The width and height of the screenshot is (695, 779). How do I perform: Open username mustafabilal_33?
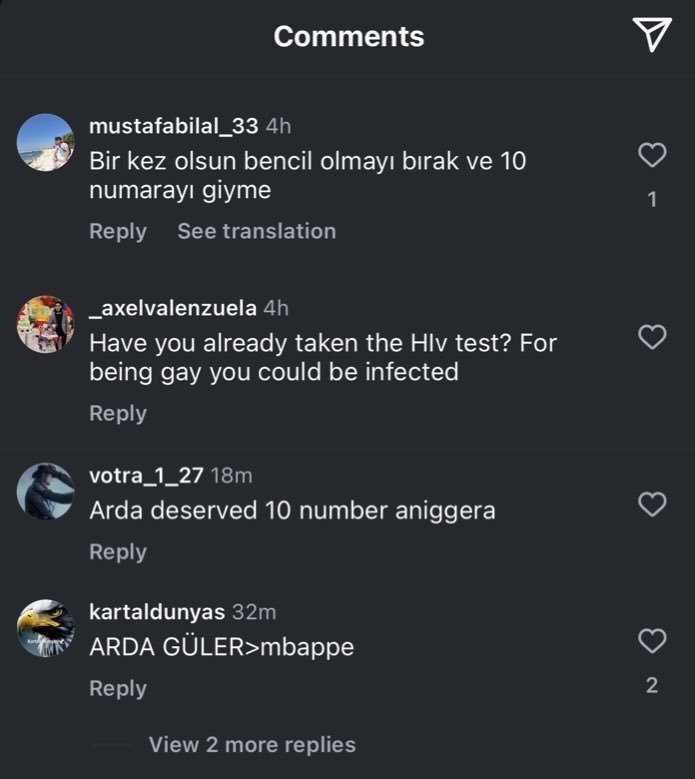(x=174, y=126)
